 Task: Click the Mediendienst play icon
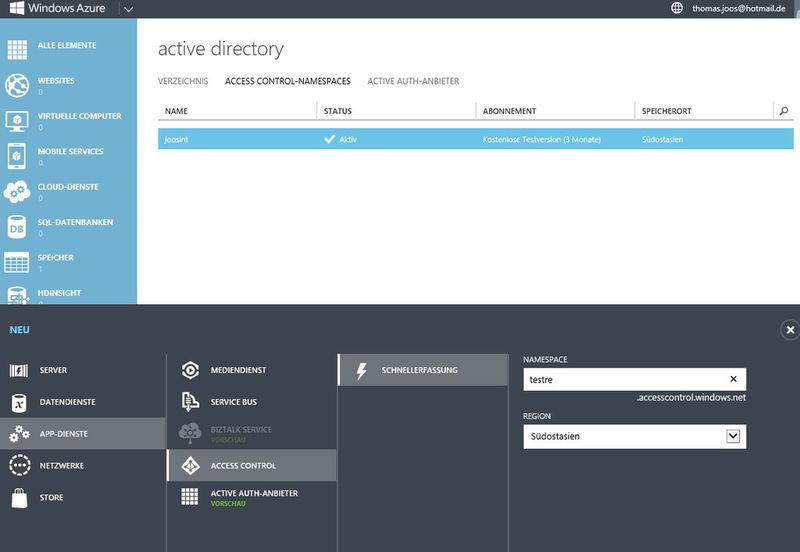[190, 370]
